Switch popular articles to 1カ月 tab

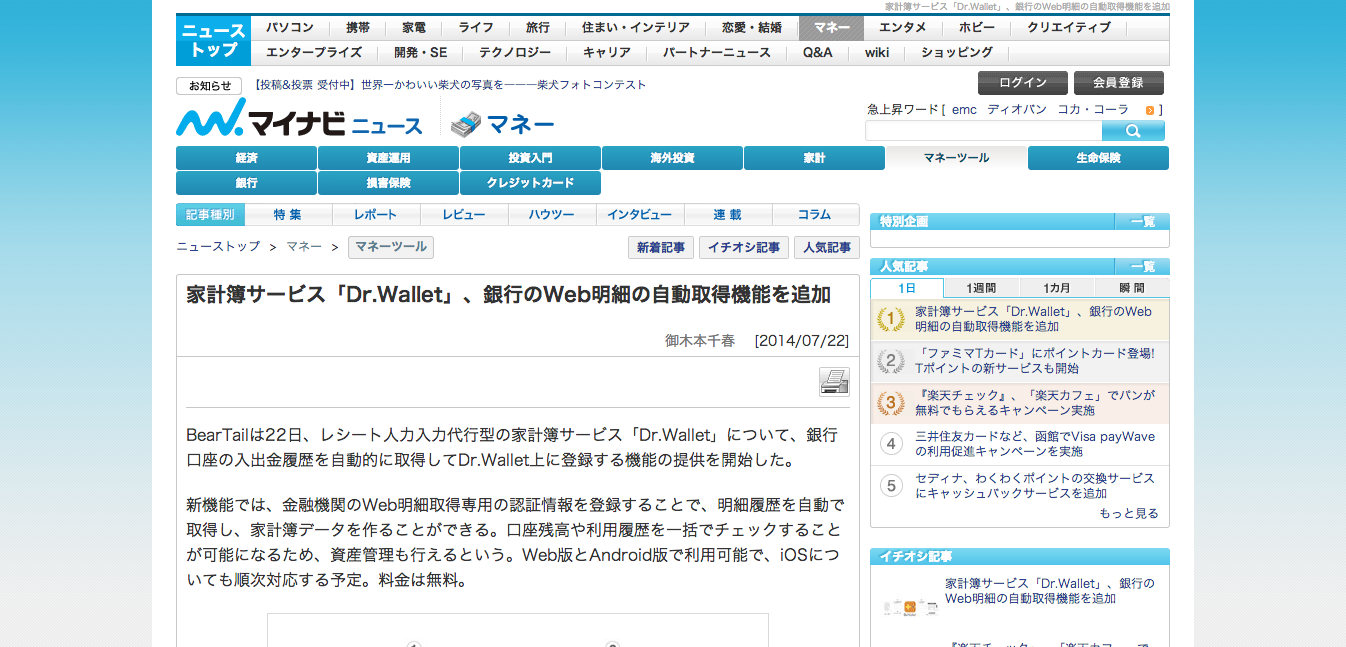1056,288
